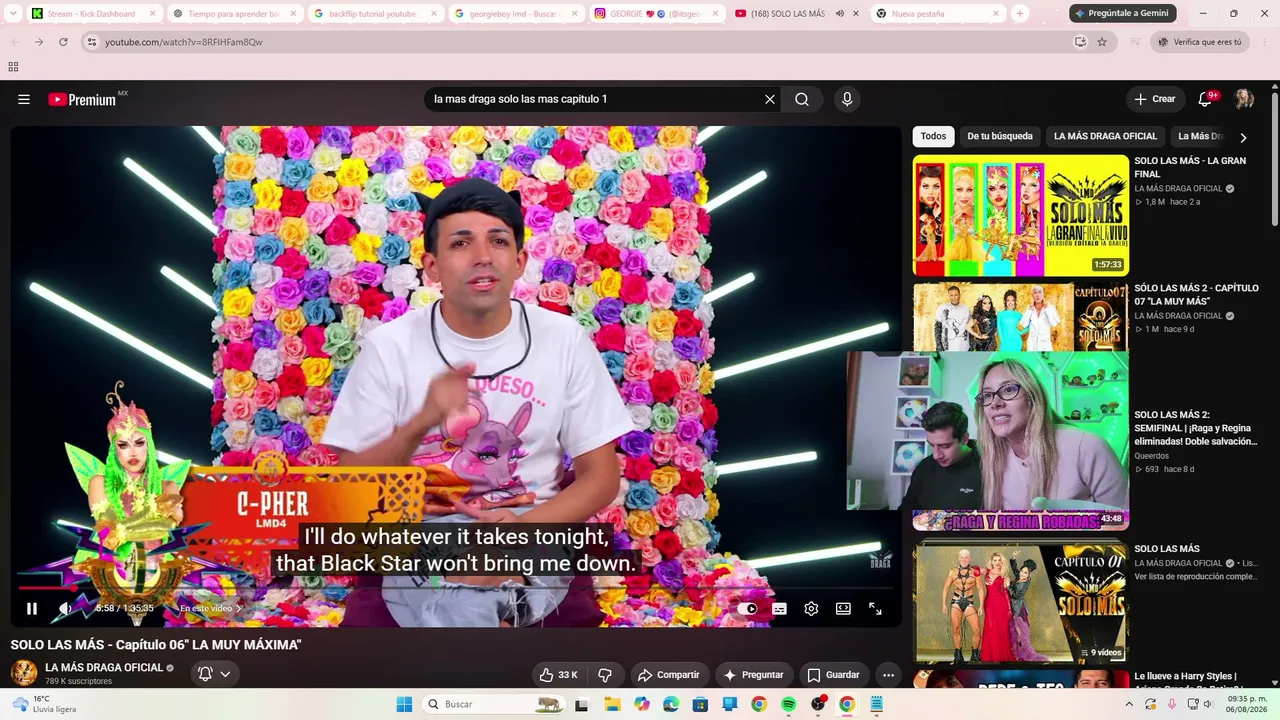Image resolution: width=1280 pixels, height=720 pixels.
Task: Go forward in browser history
Action: tap(39, 42)
